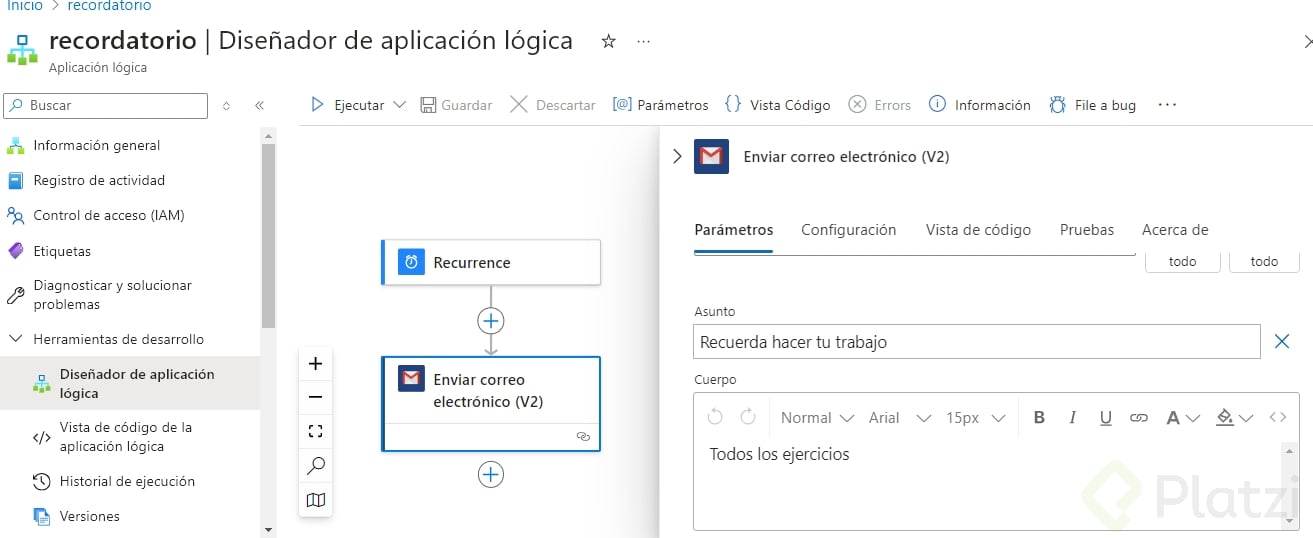The width and height of the screenshot is (1313, 538).
Task: Click the Guardar button in toolbar
Action: pos(456,105)
